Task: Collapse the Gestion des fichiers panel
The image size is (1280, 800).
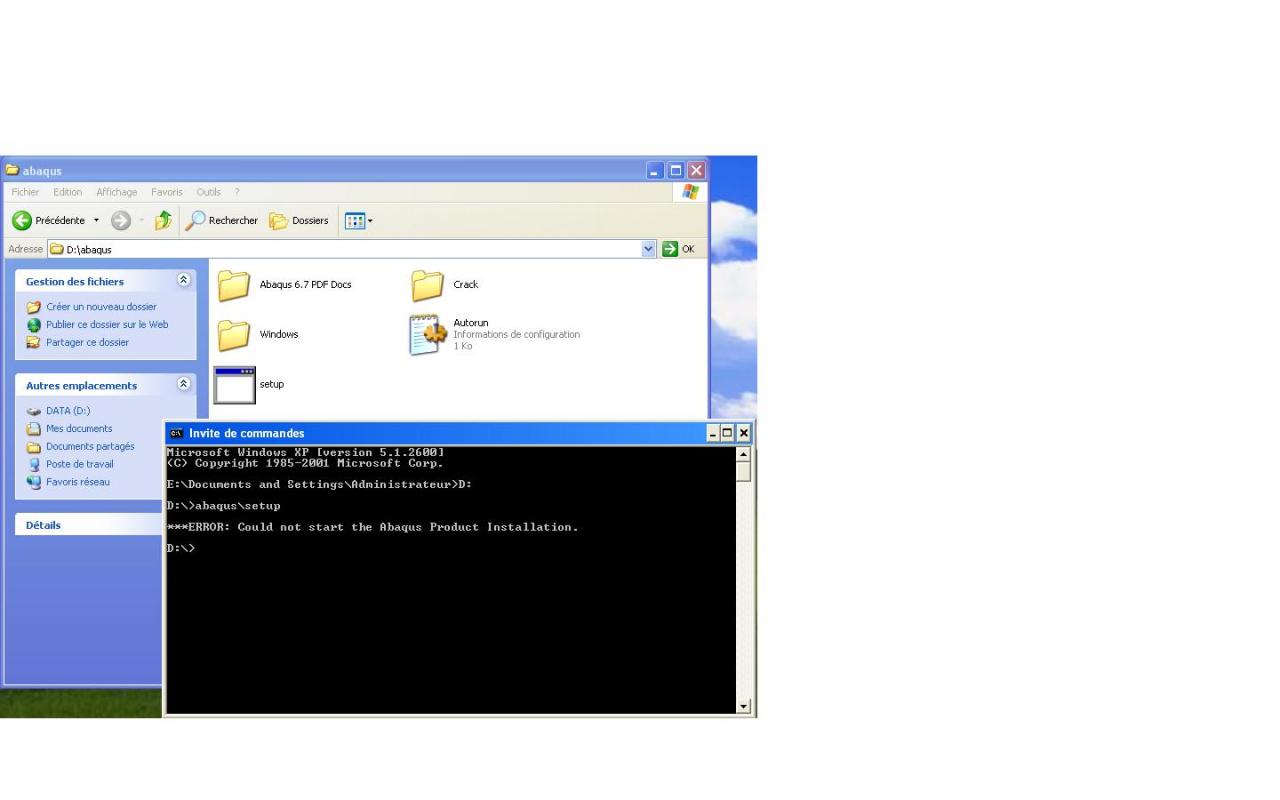Action: coord(183,281)
